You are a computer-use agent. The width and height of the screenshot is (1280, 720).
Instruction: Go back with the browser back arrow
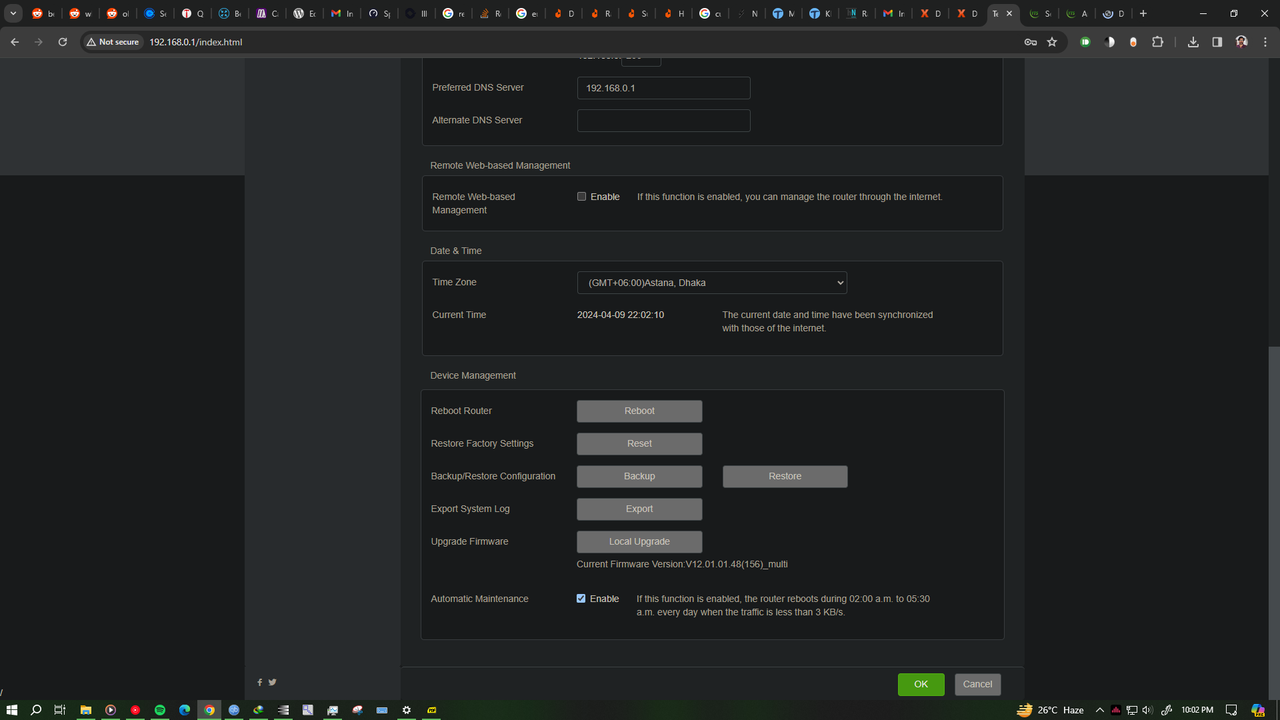tap(14, 42)
